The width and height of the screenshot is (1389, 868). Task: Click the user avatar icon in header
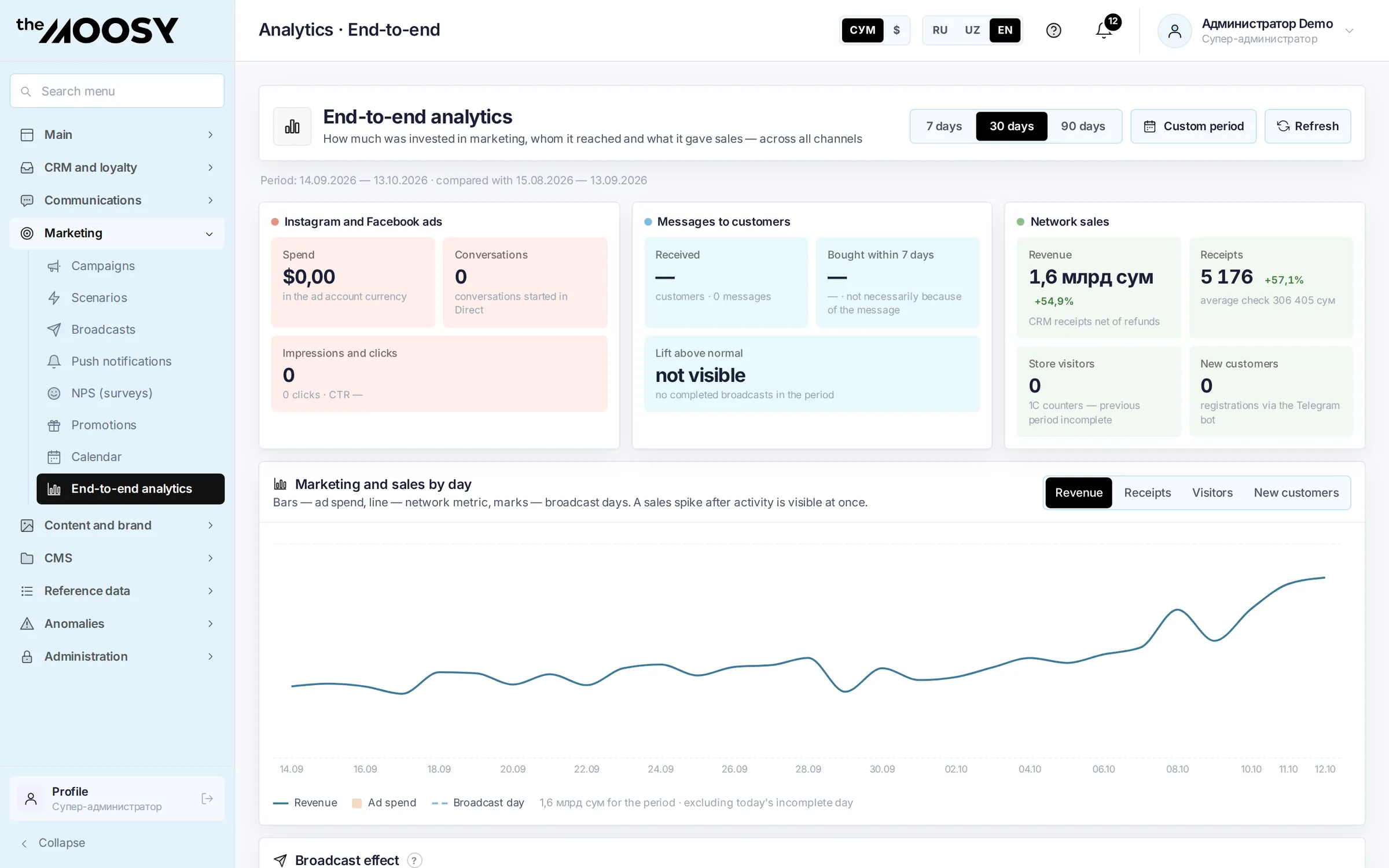(1174, 31)
